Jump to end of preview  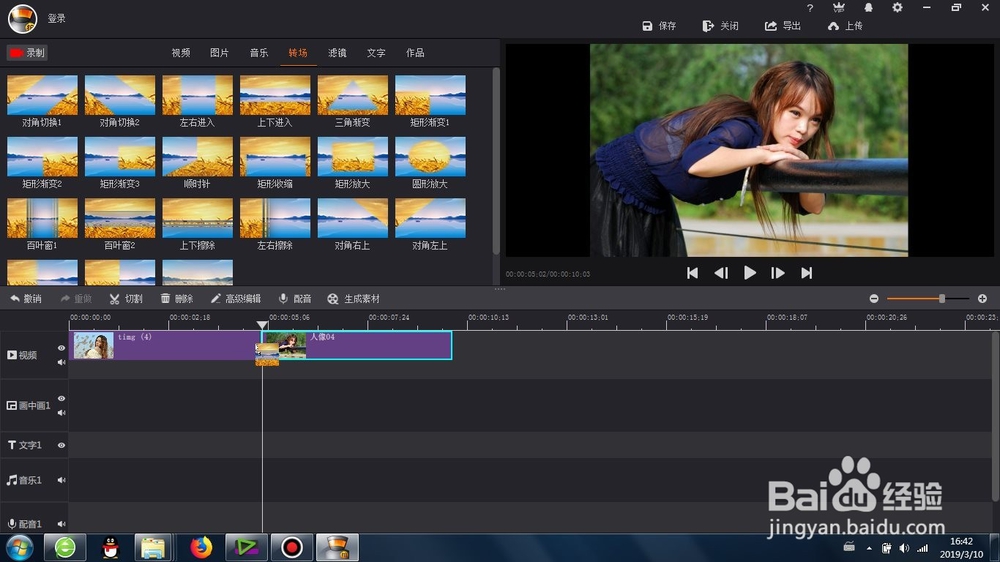click(807, 273)
